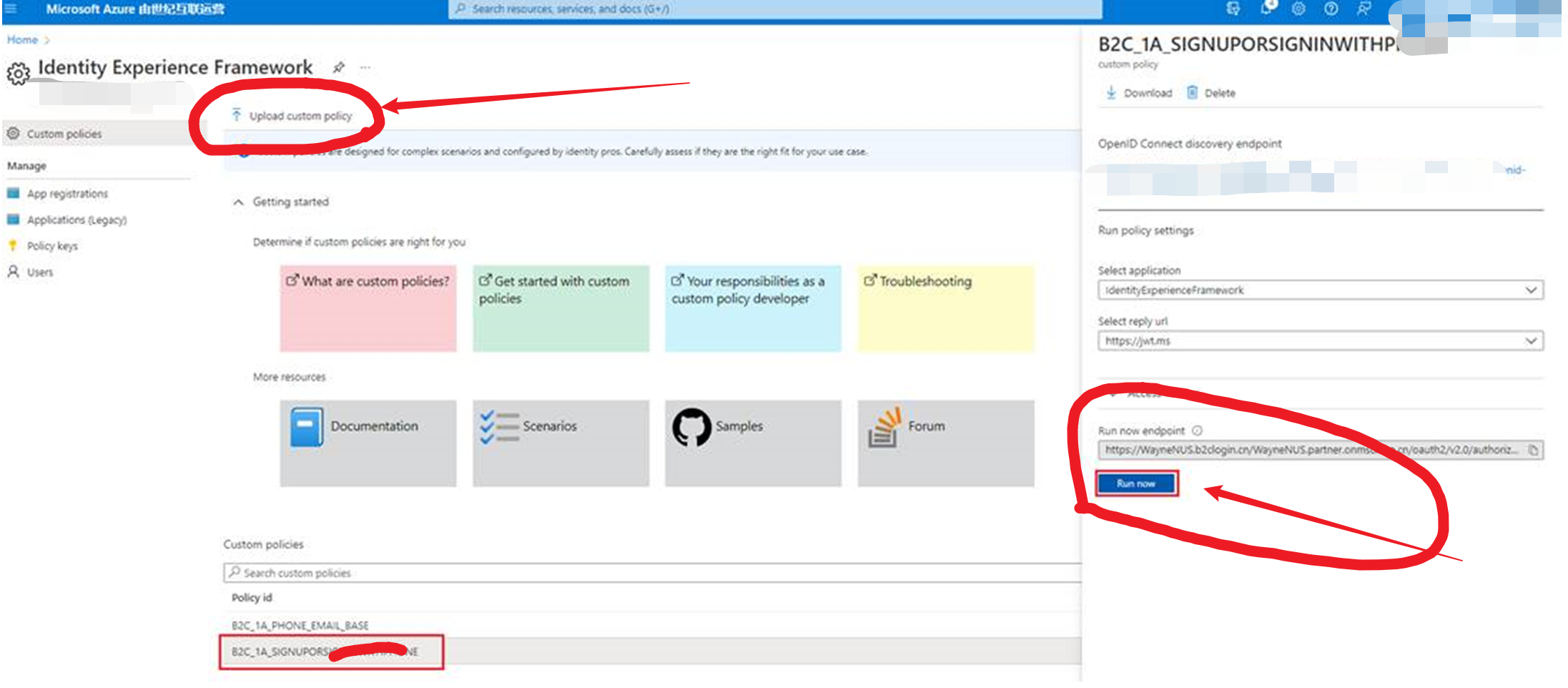Open App registrations in Manage menu

click(x=67, y=194)
